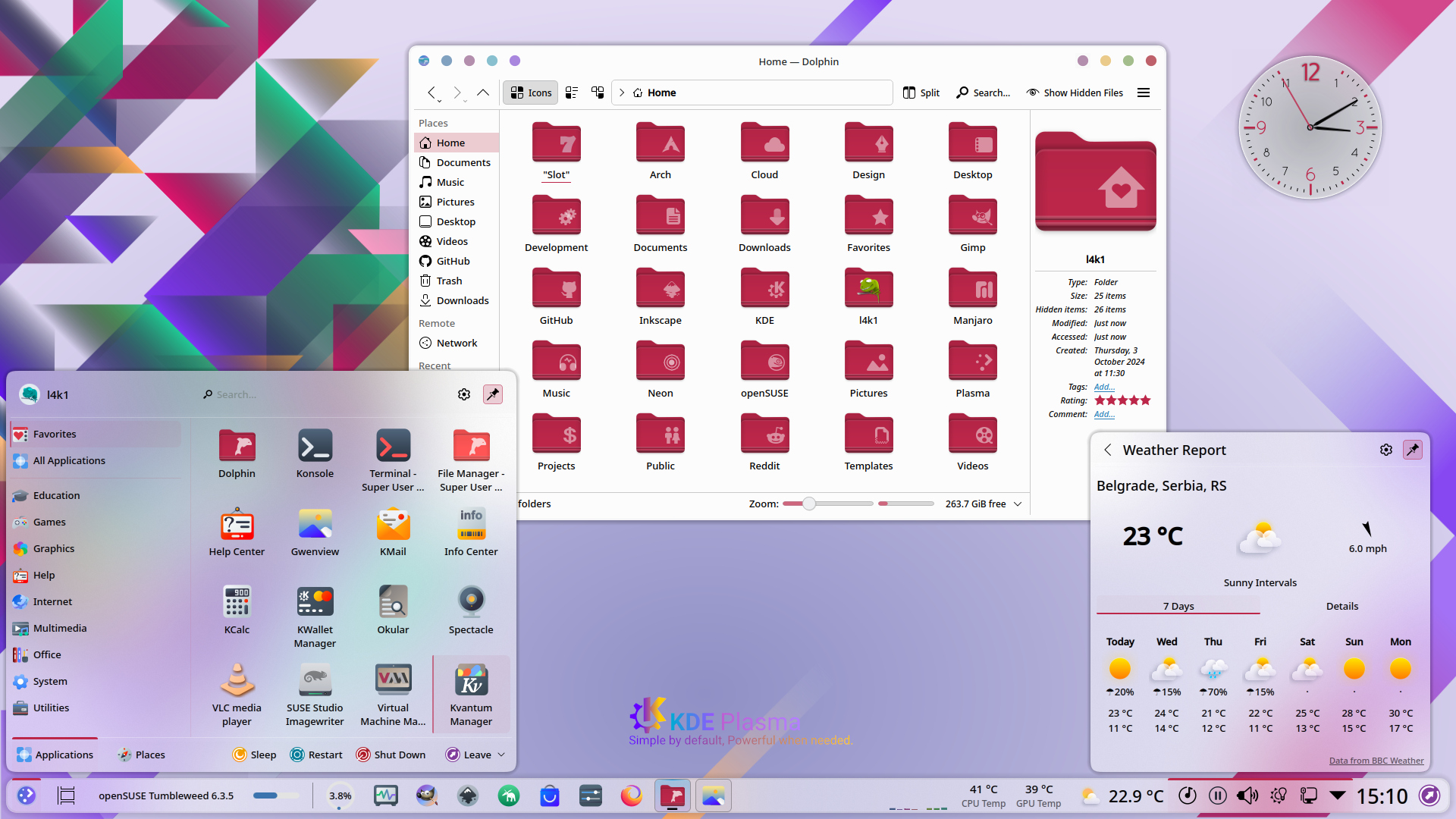Open Data from BBC Weather link
Screen dimensions: 1456x819
click(x=1376, y=761)
